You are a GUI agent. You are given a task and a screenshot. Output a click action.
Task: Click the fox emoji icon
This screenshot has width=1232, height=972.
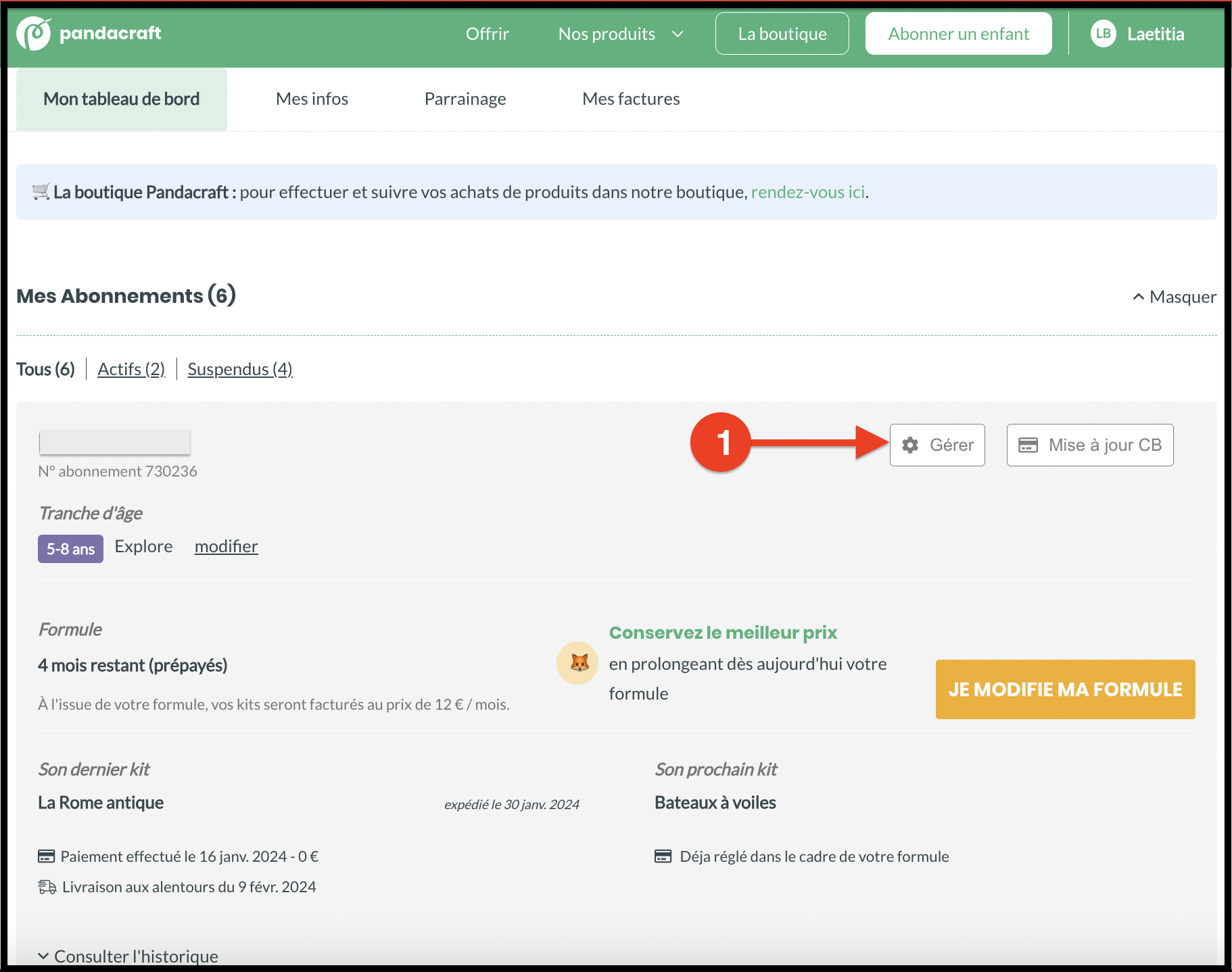pos(578,663)
